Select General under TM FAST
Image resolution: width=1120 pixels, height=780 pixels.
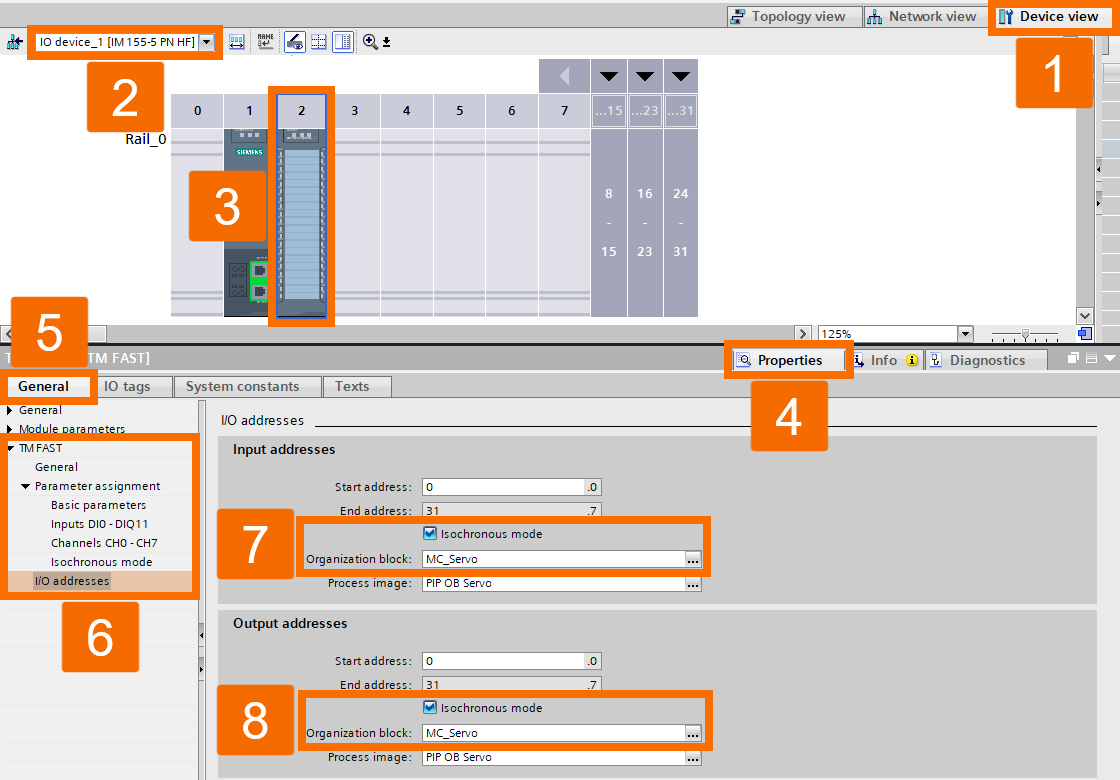point(56,467)
